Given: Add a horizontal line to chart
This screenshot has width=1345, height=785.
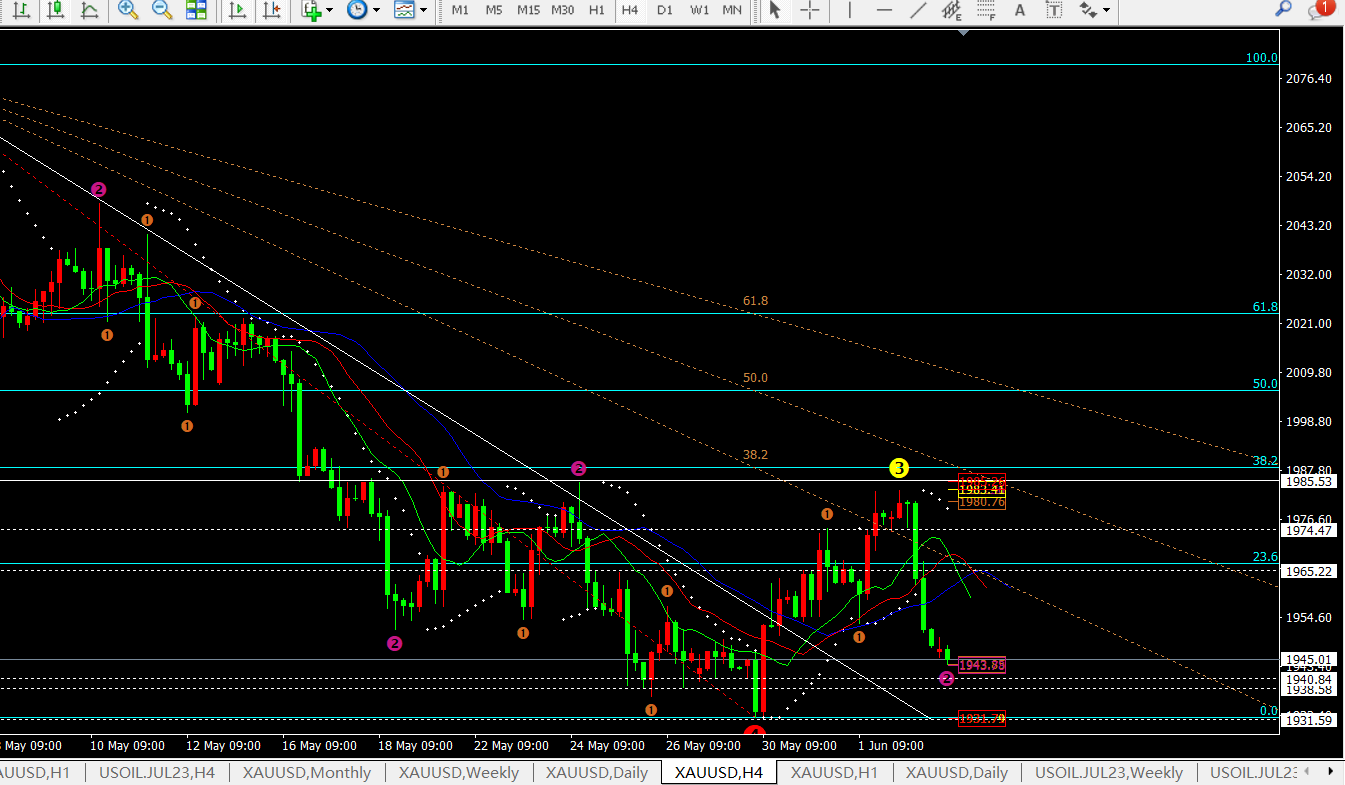Looking at the screenshot, I should [x=883, y=10].
